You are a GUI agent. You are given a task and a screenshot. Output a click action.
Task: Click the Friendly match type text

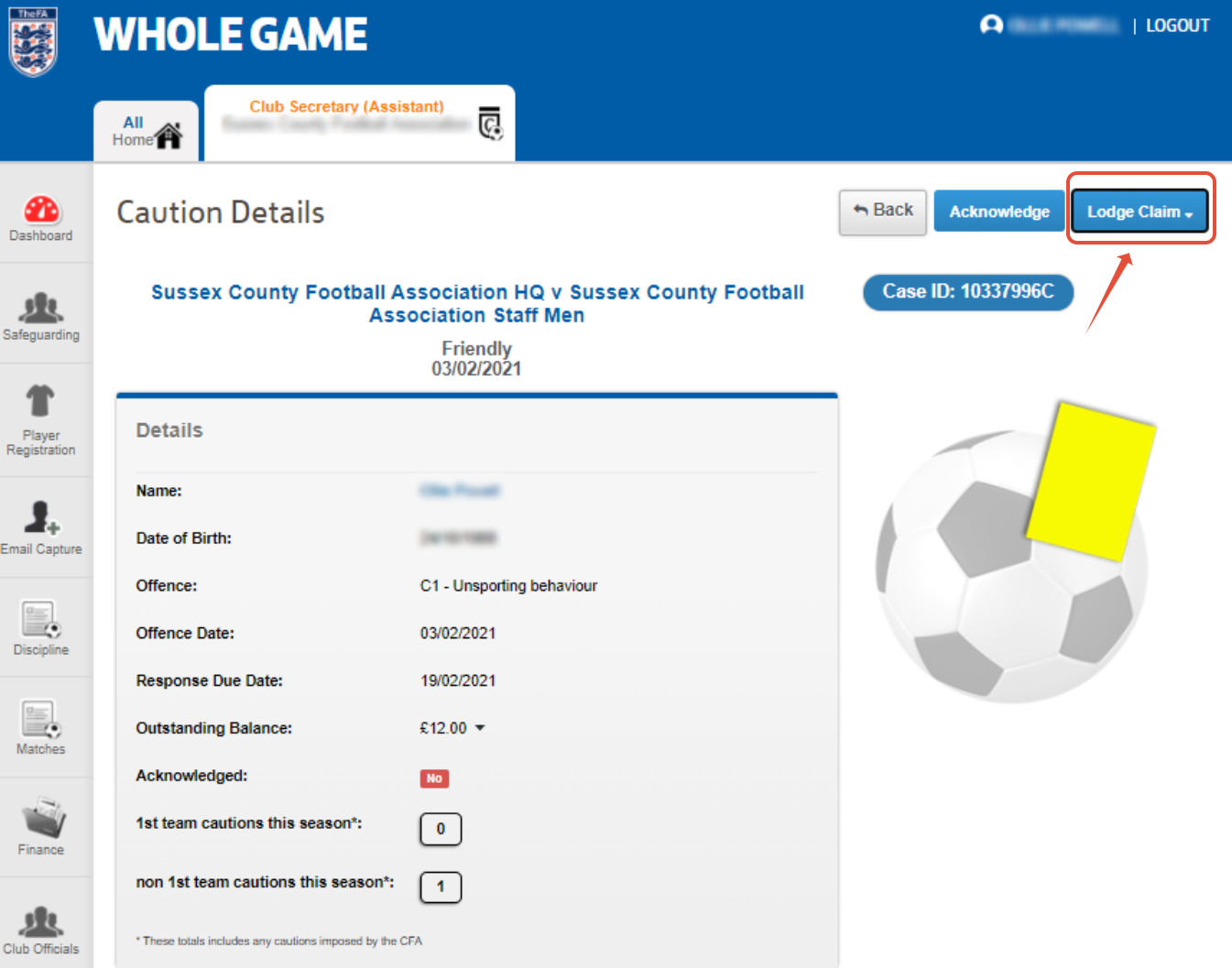pyautogui.click(x=476, y=348)
